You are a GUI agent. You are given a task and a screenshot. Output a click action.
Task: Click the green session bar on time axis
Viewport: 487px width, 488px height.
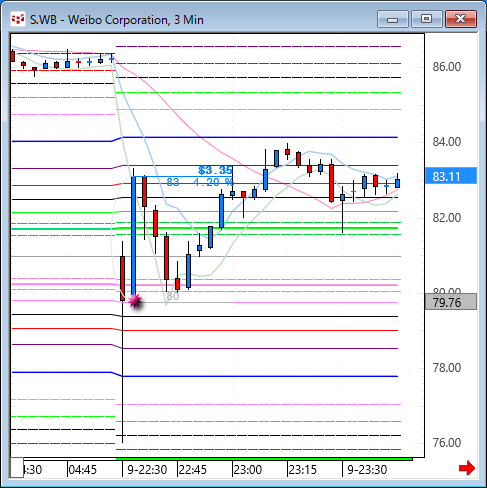click(264, 459)
